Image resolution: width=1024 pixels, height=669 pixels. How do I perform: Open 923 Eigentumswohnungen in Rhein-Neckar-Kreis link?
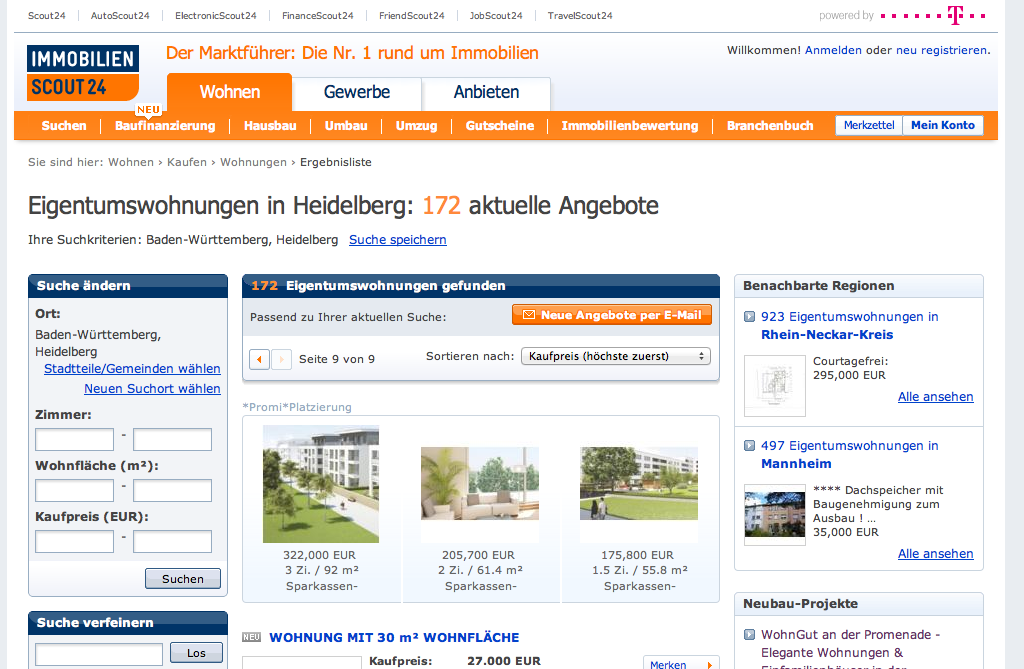850,325
